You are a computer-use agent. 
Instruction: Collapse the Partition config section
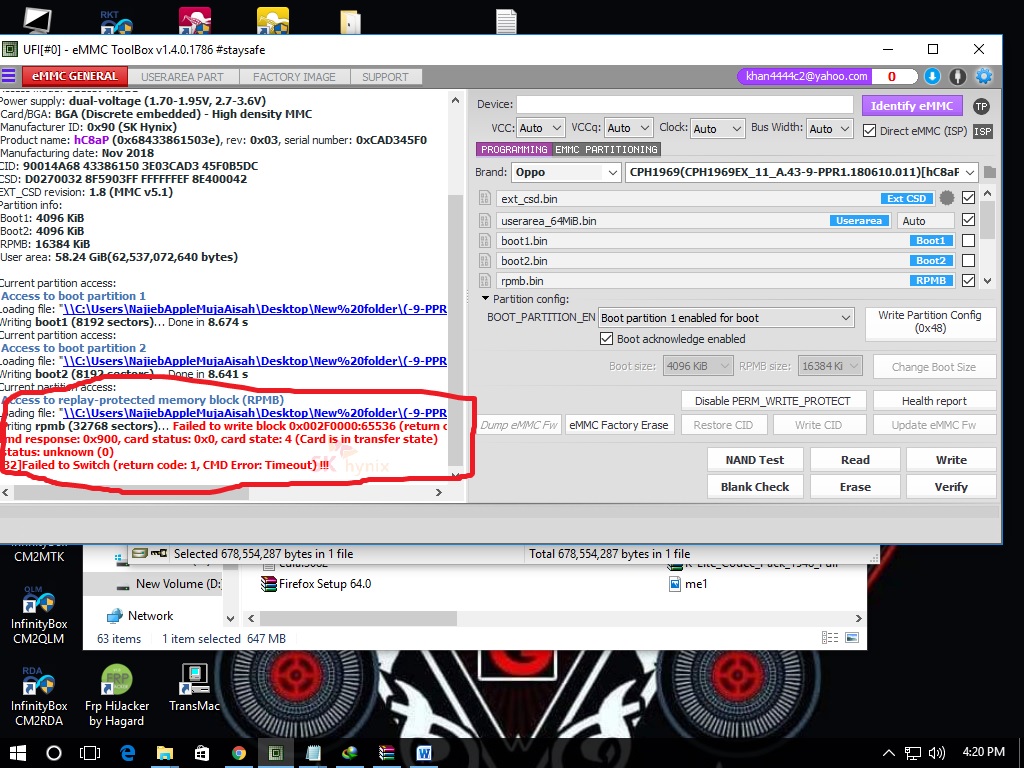click(485, 298)
